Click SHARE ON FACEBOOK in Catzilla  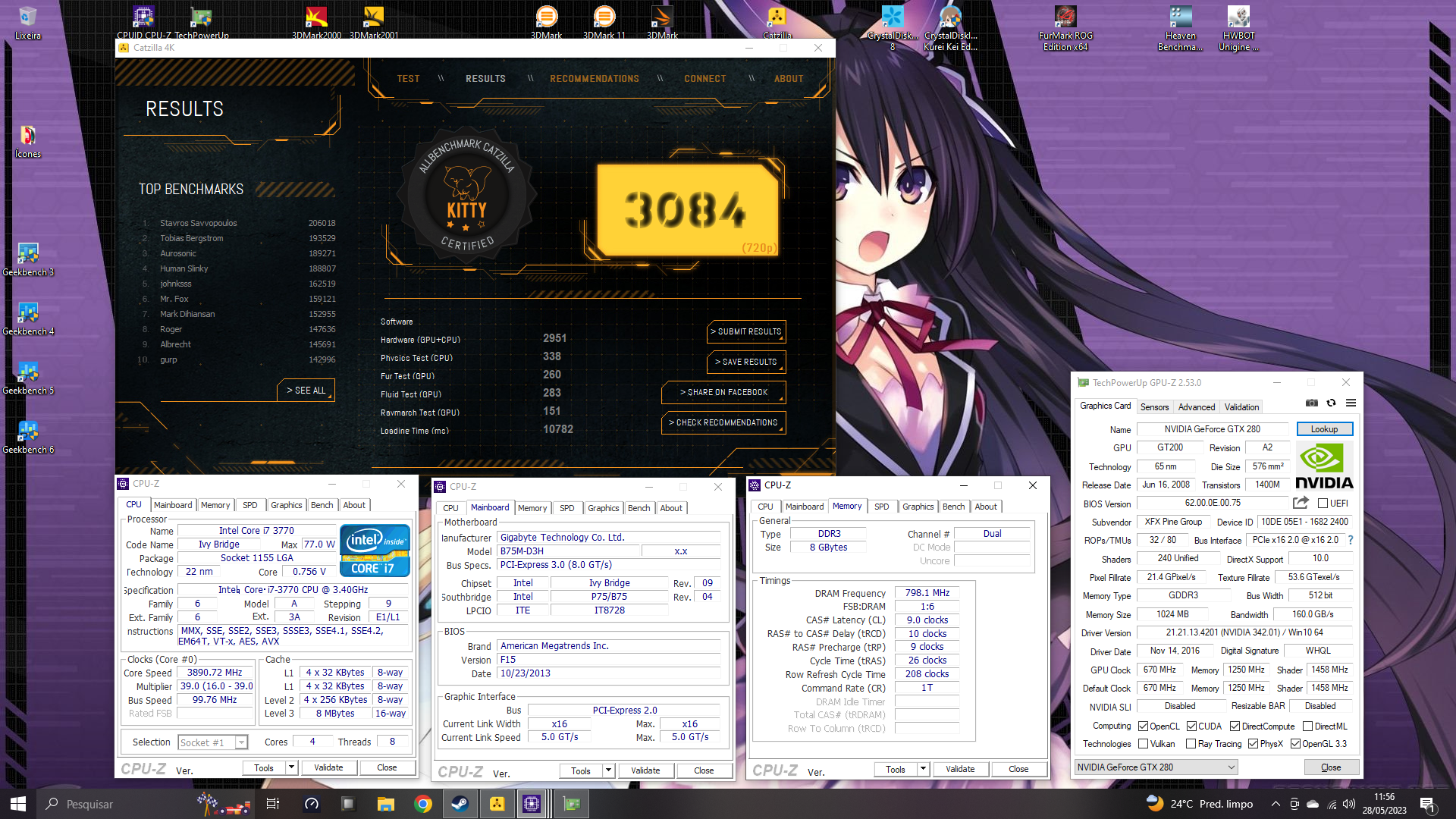click(723, 392)
